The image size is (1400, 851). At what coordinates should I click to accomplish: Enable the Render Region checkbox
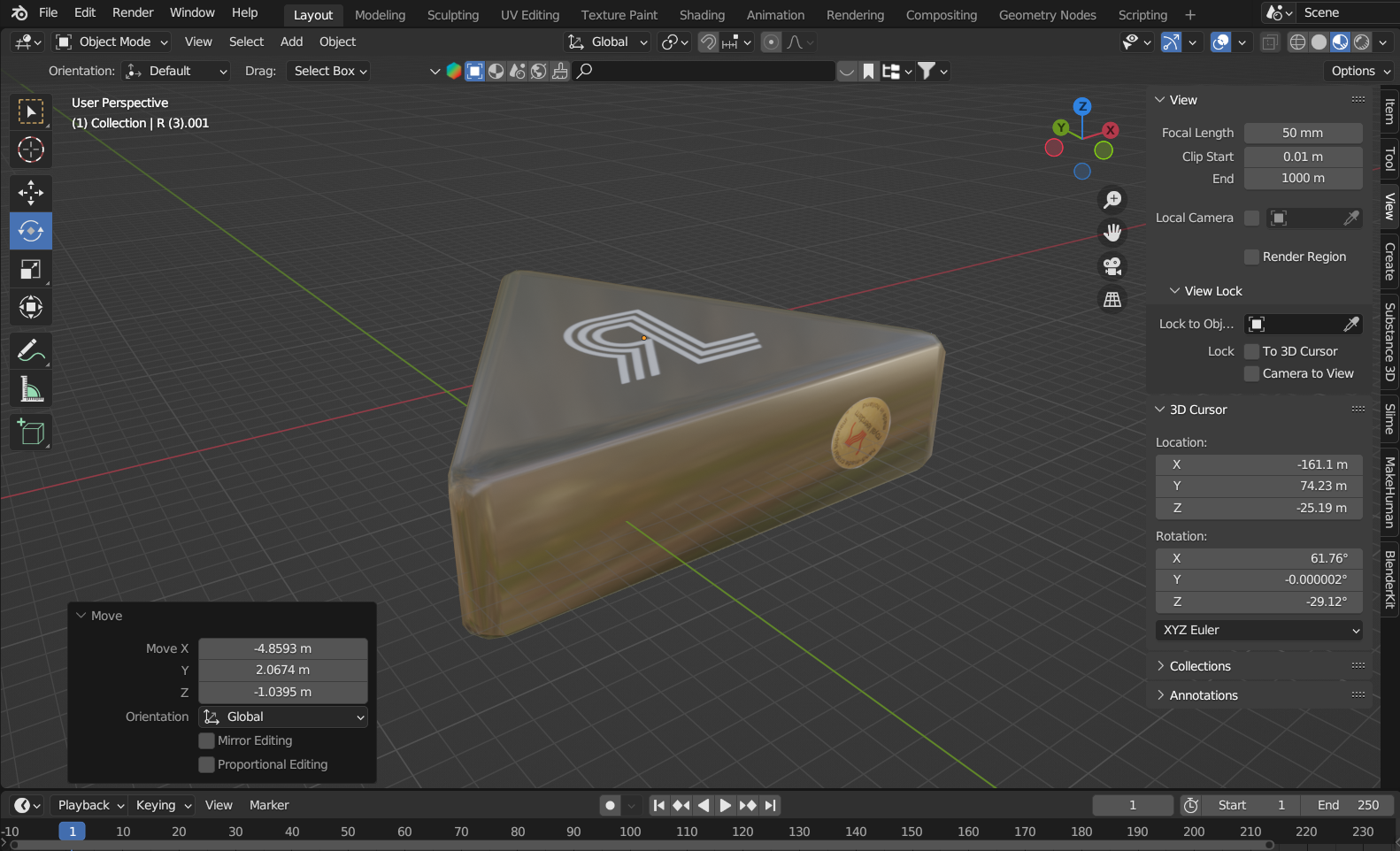[x=1251, y=257]
